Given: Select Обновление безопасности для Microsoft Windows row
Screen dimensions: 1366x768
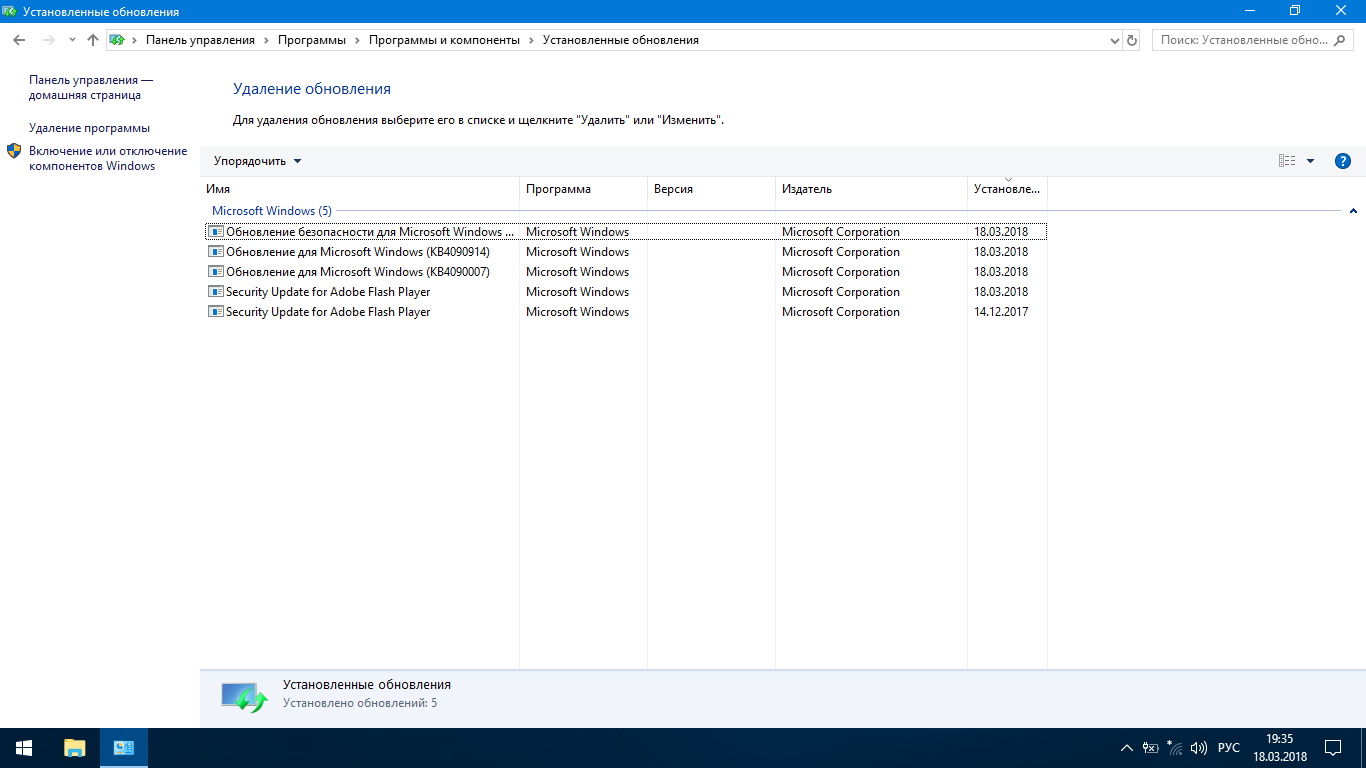Looking at the screenshot, I should (x=626, y=232).
